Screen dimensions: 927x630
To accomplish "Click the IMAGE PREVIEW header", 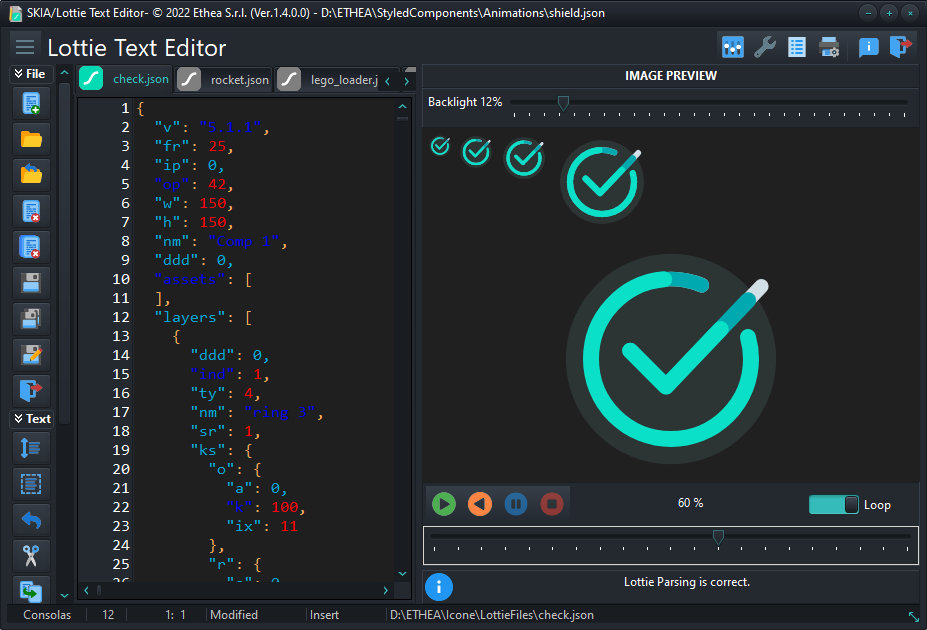I will tap(671, 76).
